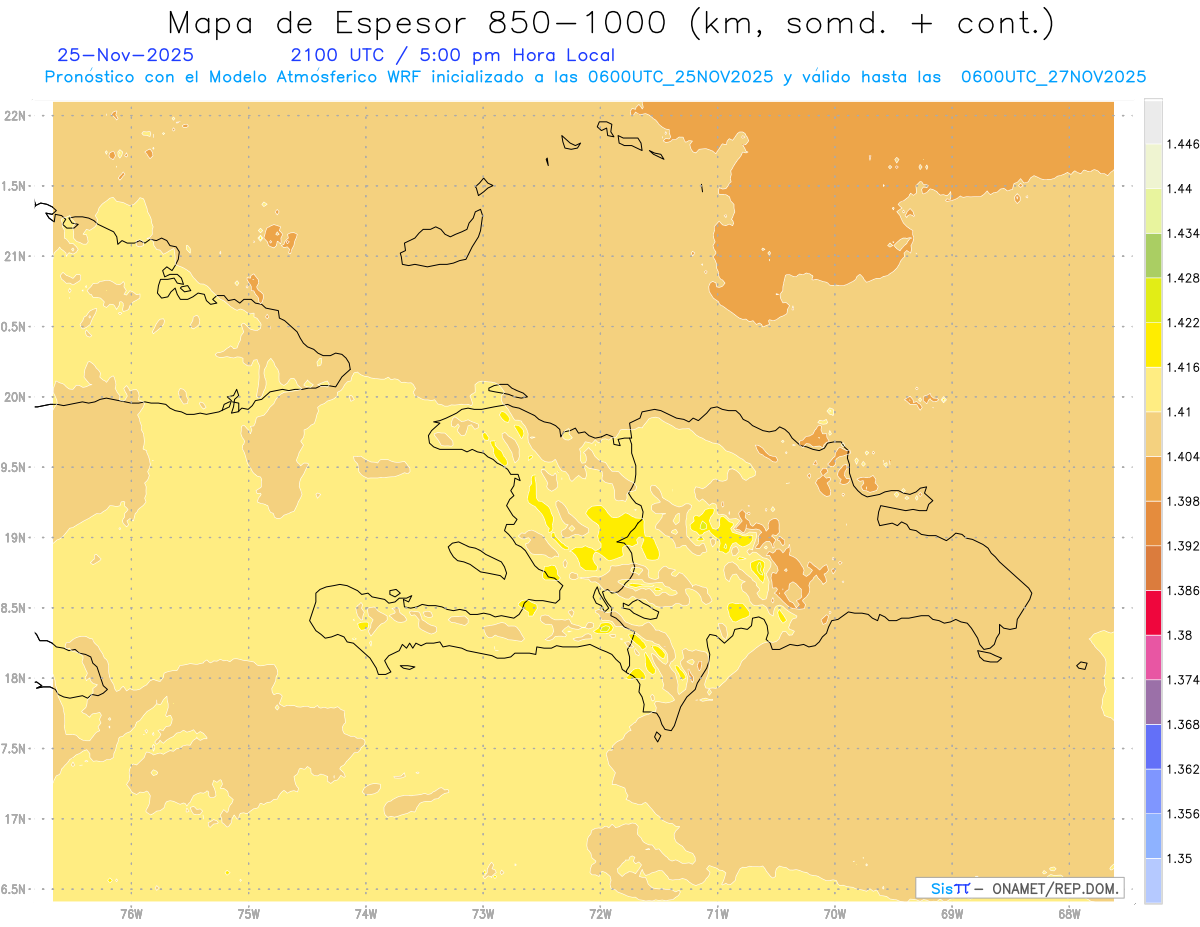Click the color bar value '1.404'

1184,456
